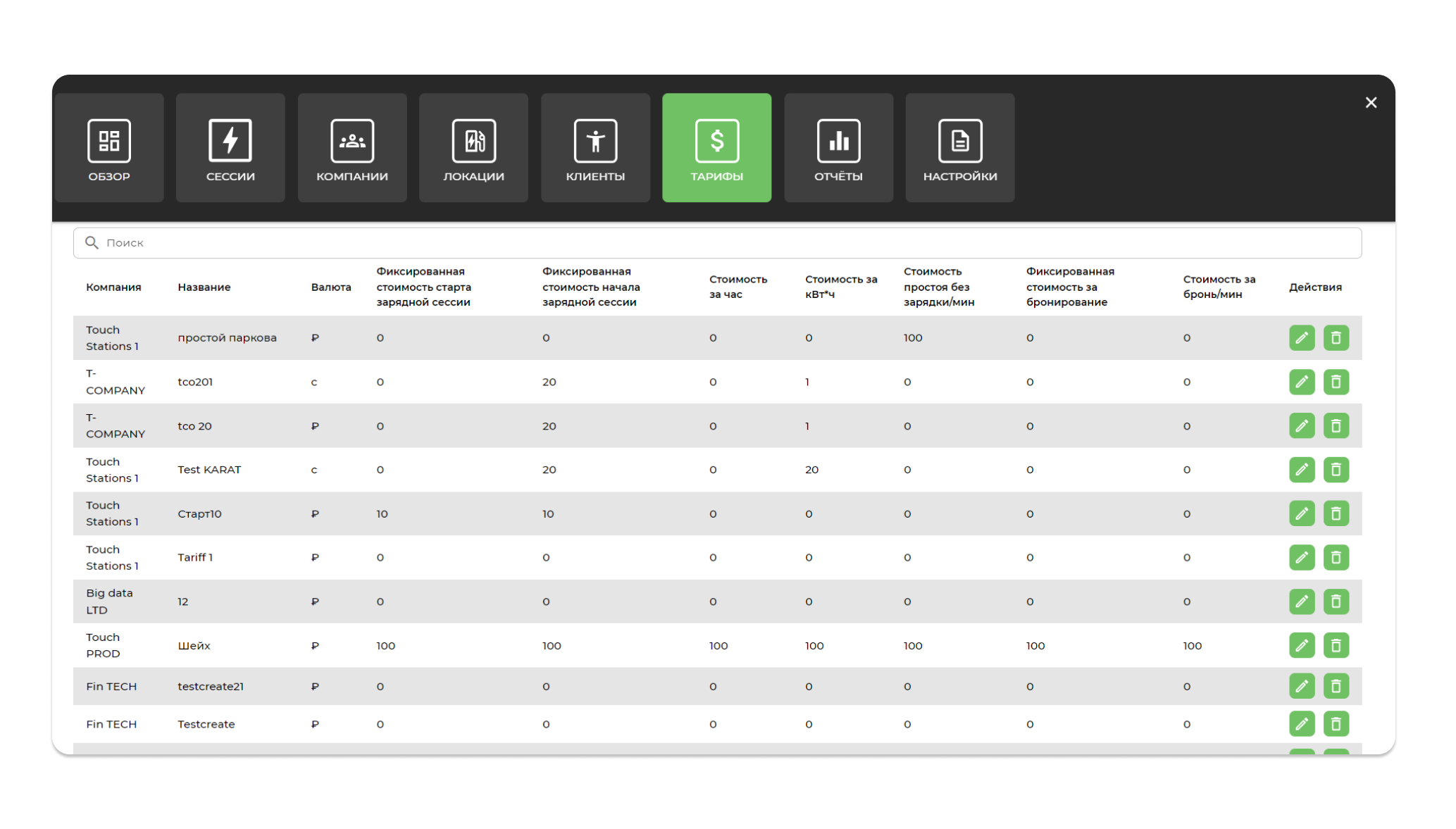This screenshot has width=1456, height=829.
Task: Open the Настройки settings tab
Action: 959,148
